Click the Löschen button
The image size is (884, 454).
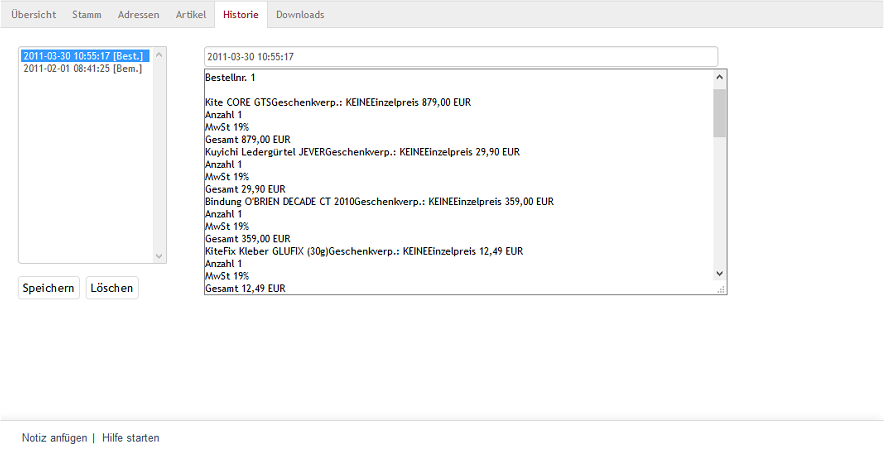pos(112,288)
